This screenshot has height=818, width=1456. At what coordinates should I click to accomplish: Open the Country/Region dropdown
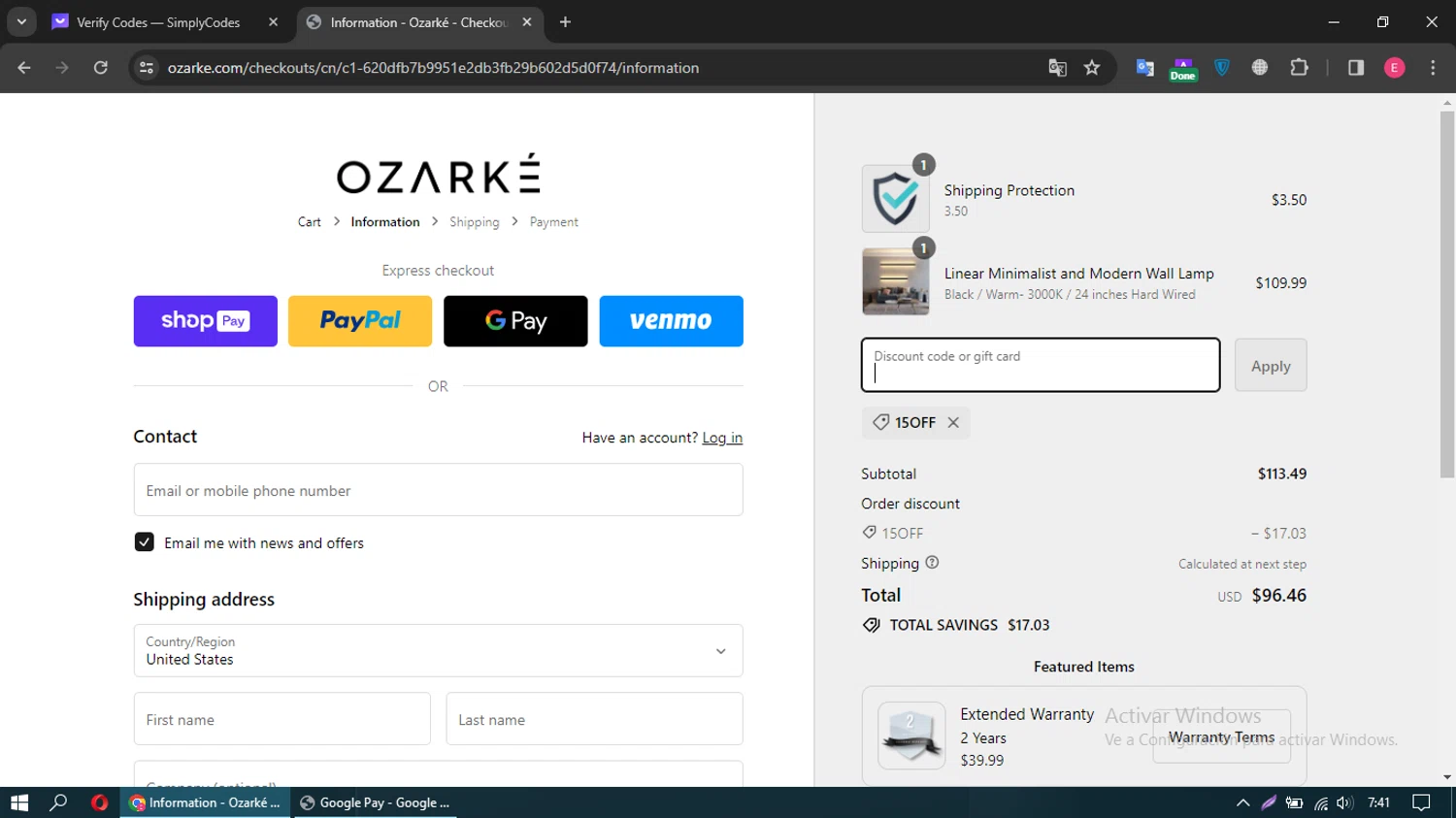(438, 651)
